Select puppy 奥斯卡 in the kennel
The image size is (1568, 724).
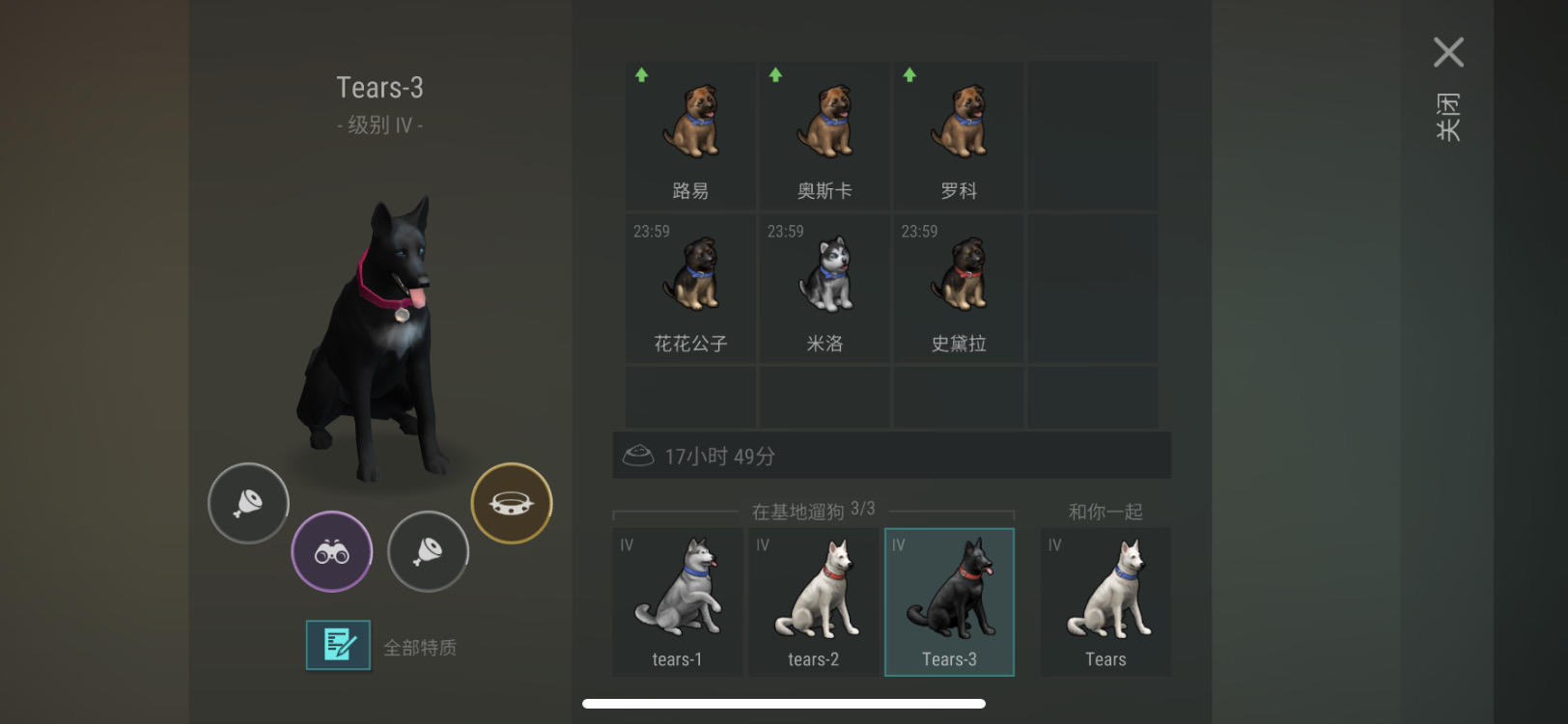tap(825, 136)
